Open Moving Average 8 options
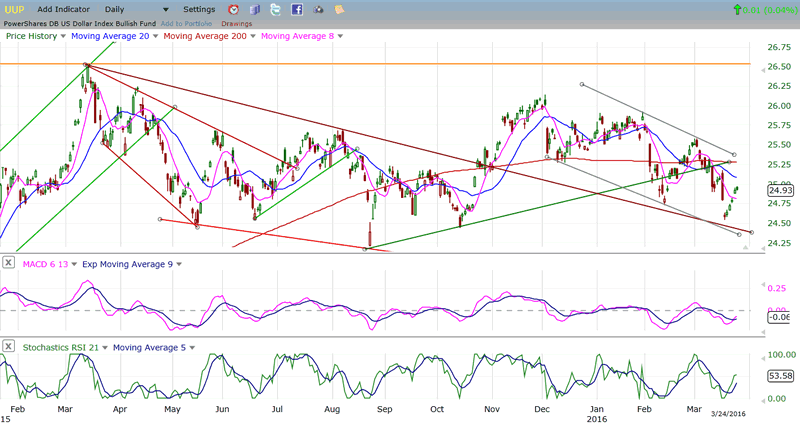800x423 pixels. [x=340, y=36]
